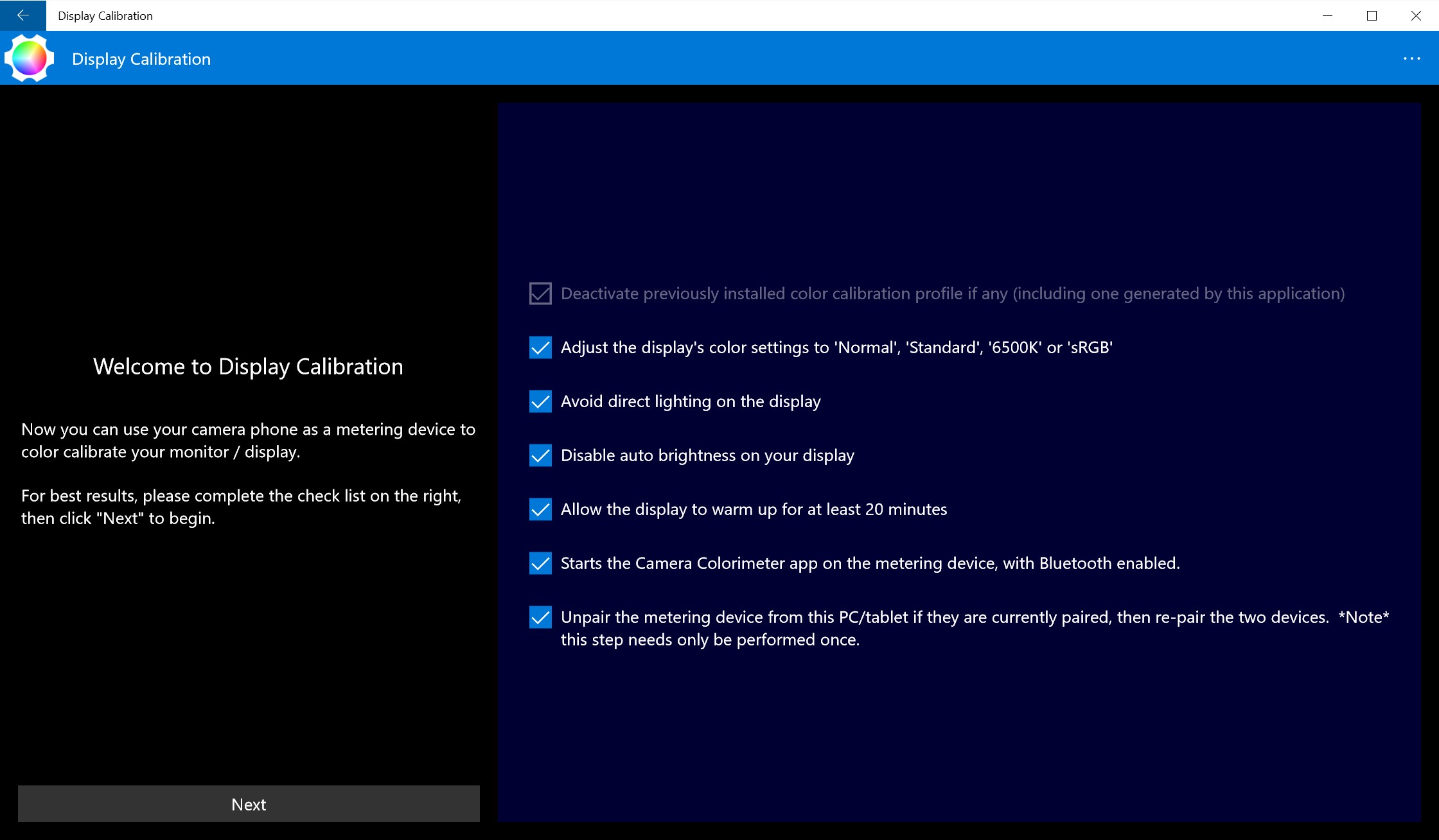Click the blue check icon beside 'Starts the Camera Colorimeter app'
Viewport: 1439px width, 840px height.
tap(540, 564)
